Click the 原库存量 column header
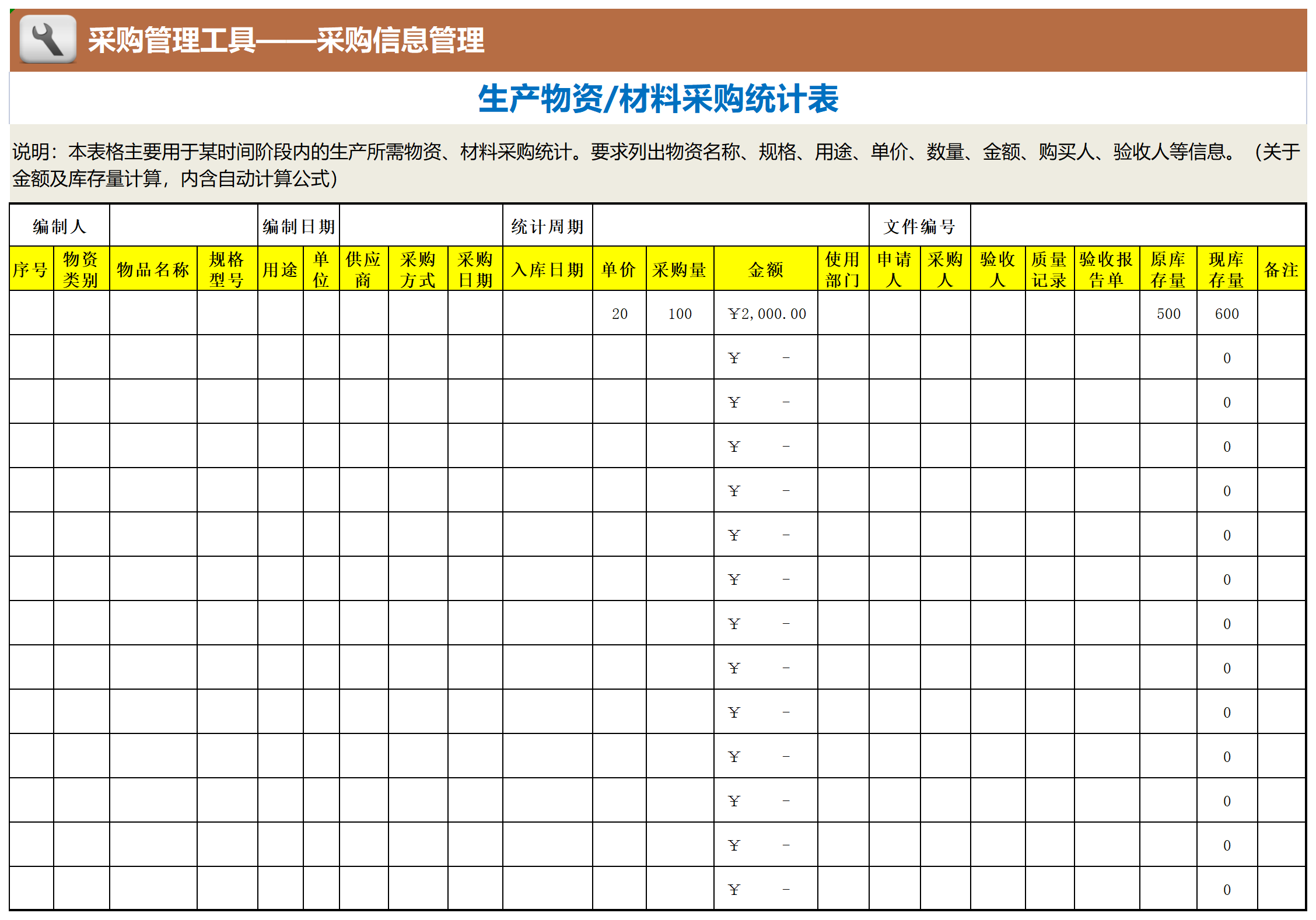 (x=1168, y=269)
